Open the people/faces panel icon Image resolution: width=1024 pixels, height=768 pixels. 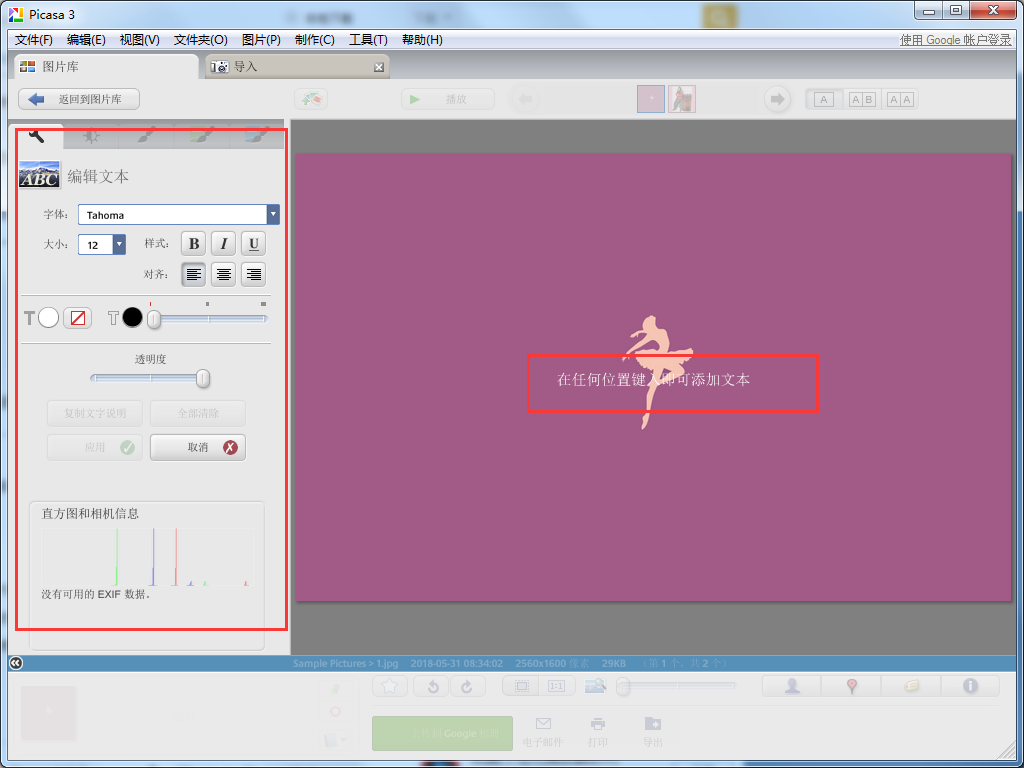[792, 686]
